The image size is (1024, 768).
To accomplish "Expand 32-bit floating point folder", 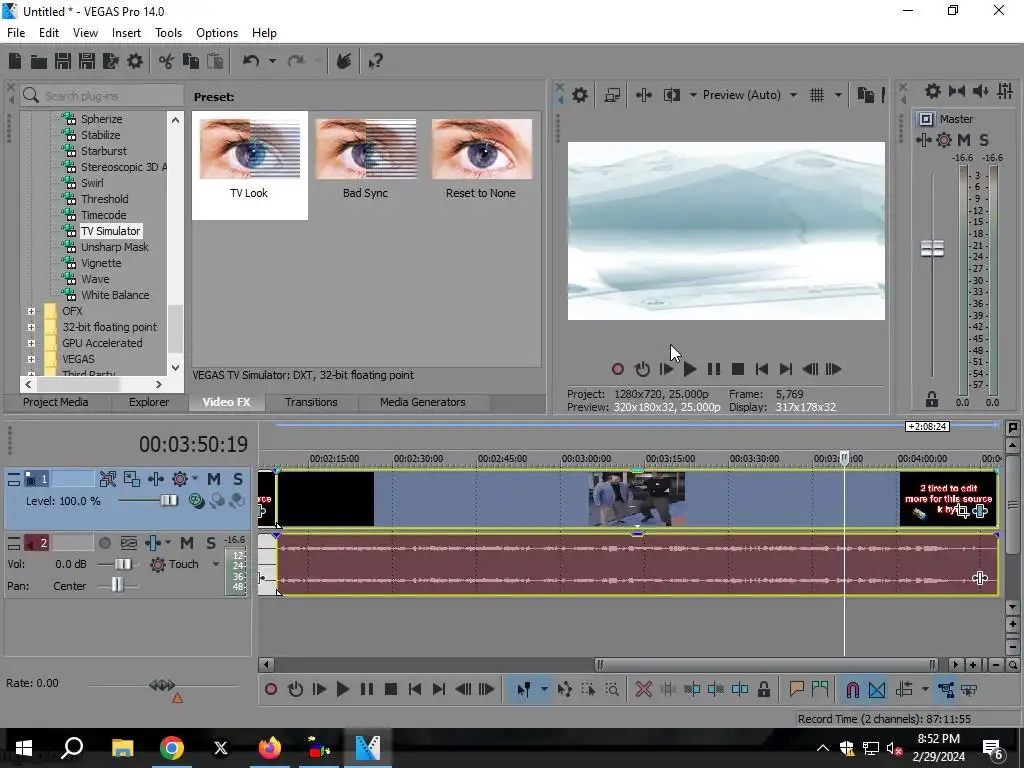I will click(x=31, y=327).
